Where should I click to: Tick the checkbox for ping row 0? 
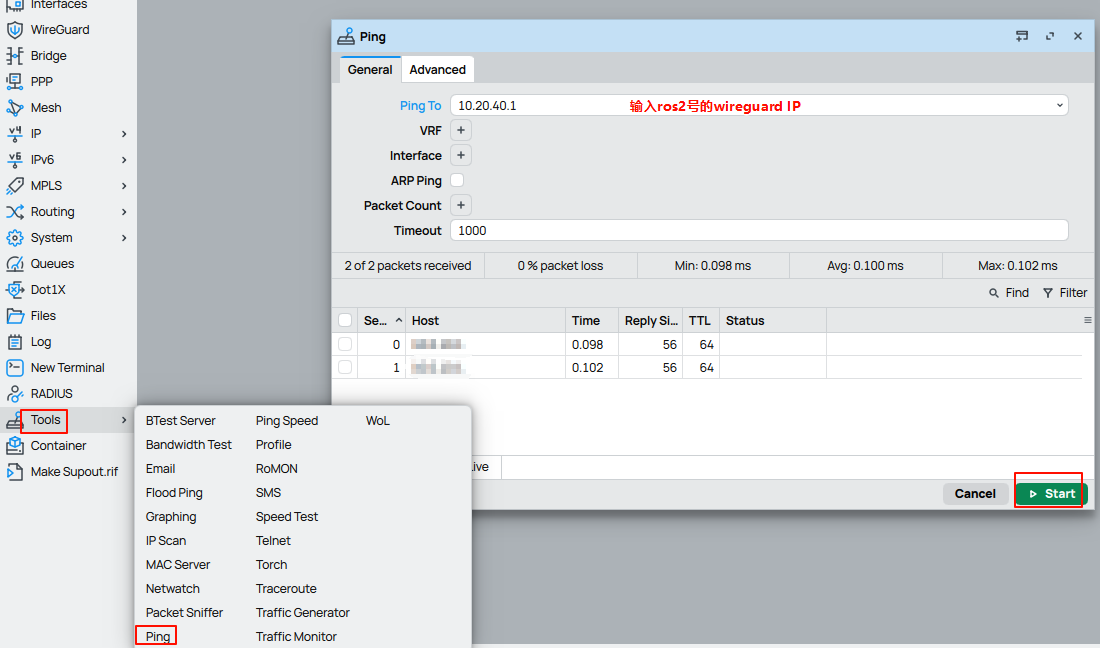pos(345,344)
